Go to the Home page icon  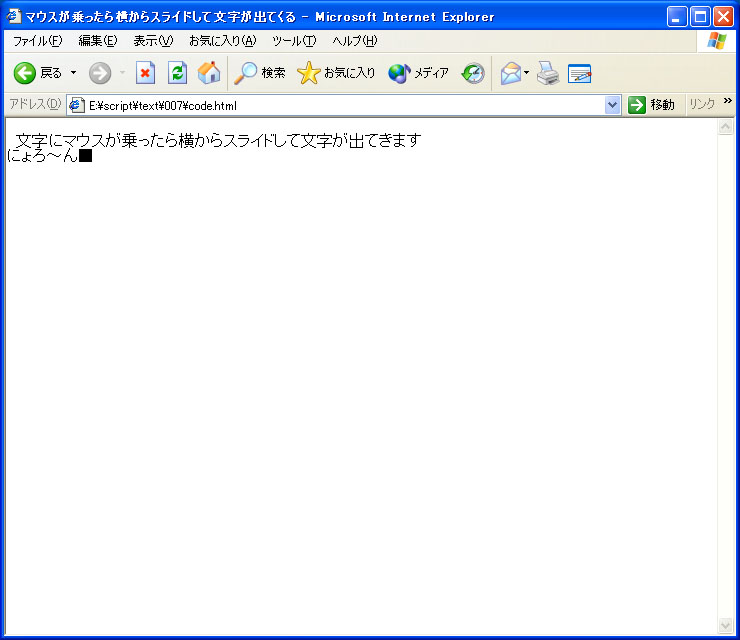click(x=209, y=73)
